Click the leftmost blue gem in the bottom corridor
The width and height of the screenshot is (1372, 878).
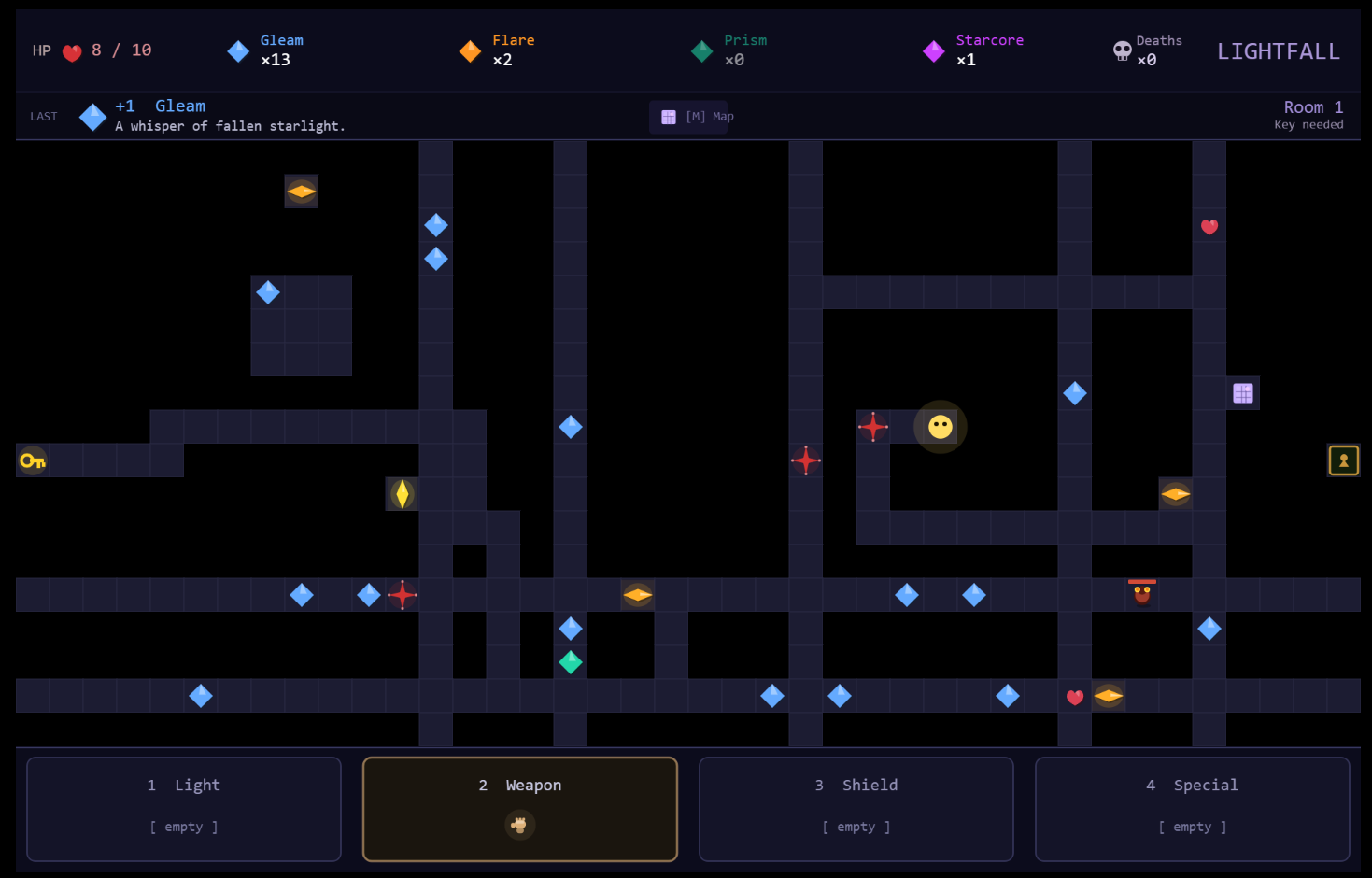(201, 696)
